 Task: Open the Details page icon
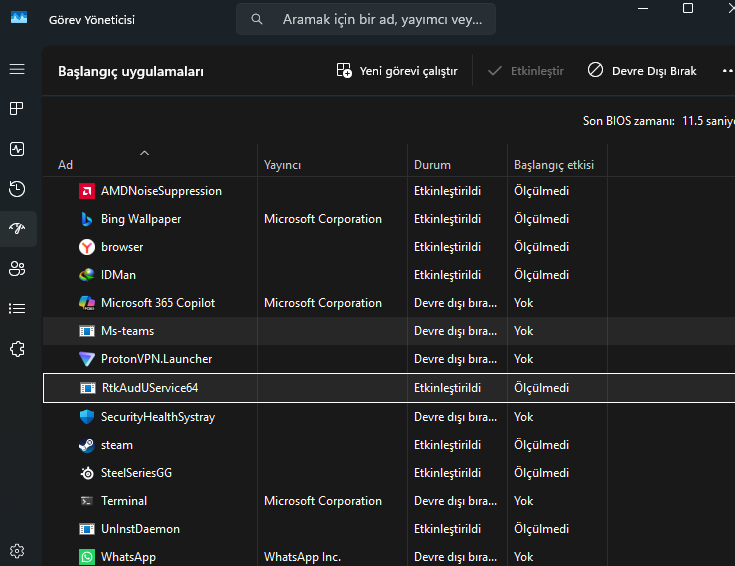pos(17,308)
